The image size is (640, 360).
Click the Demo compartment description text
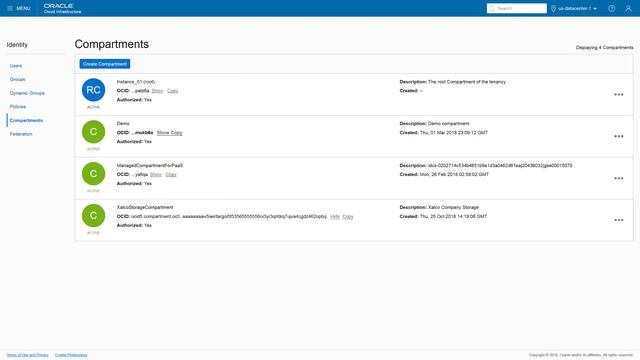449,123
